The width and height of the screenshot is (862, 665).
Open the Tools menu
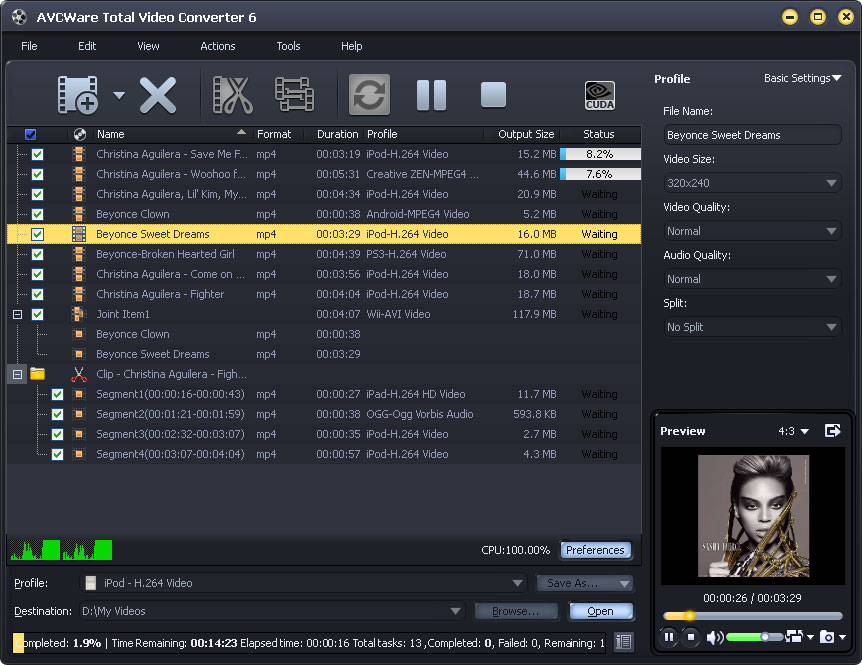288,46
